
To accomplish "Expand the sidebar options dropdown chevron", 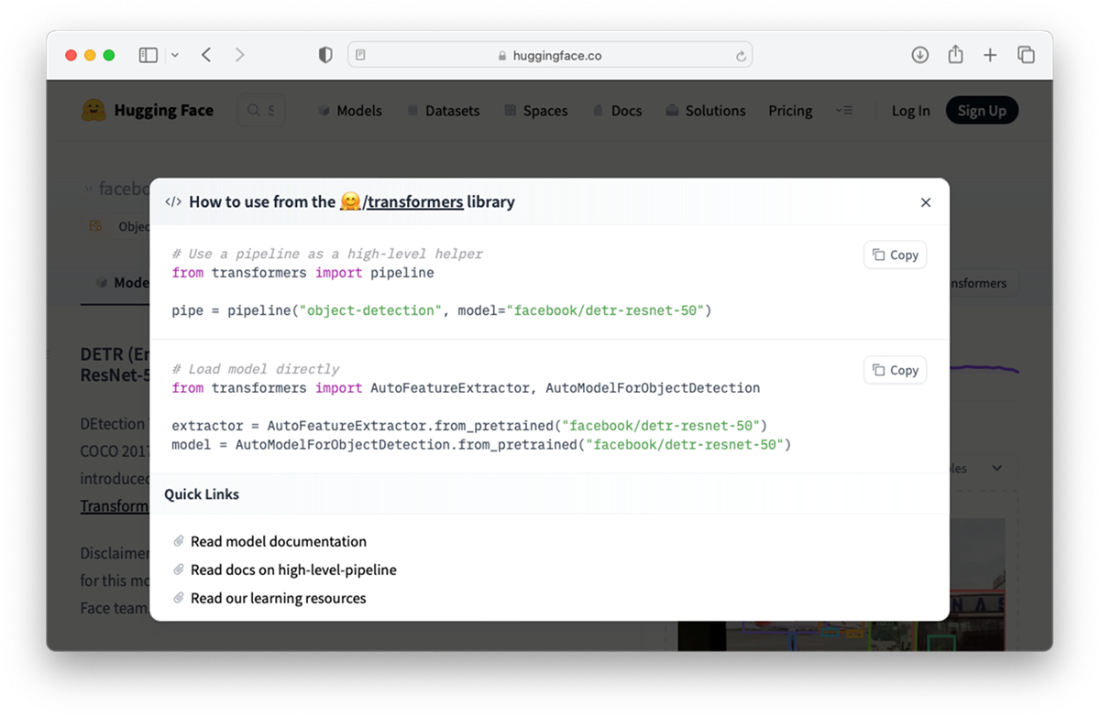I will click(174, 56).
